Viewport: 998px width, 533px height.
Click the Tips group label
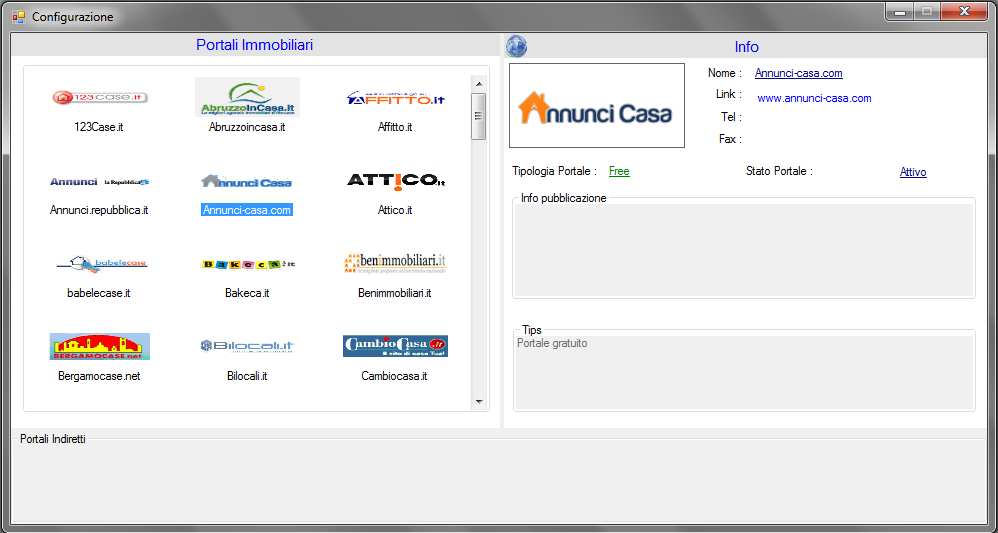pos(531,330)
